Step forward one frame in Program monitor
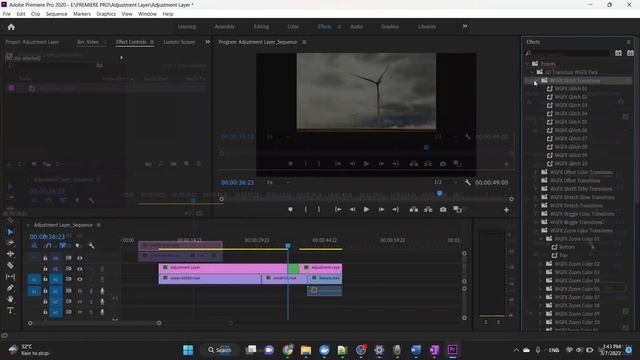Viewport: 640px width, 360px height. [381, 209]
